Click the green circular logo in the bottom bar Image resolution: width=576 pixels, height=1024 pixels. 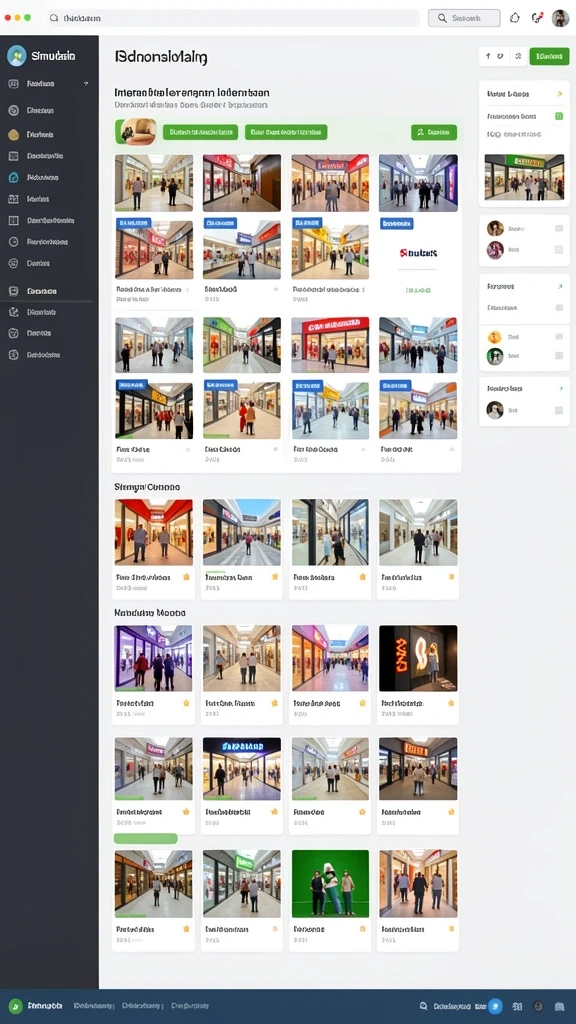point(16,1006)
